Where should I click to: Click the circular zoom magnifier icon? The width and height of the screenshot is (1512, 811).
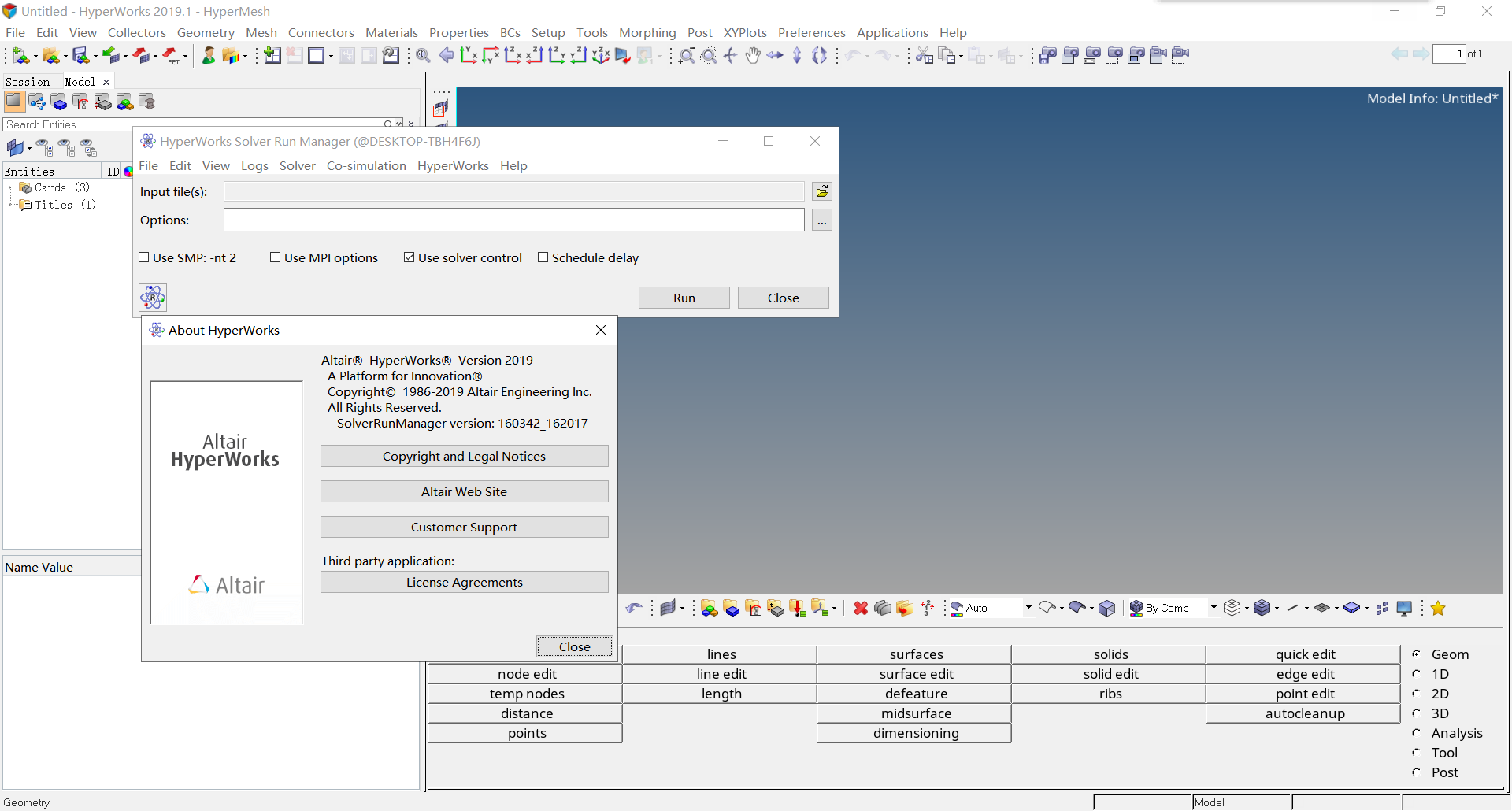710,55
